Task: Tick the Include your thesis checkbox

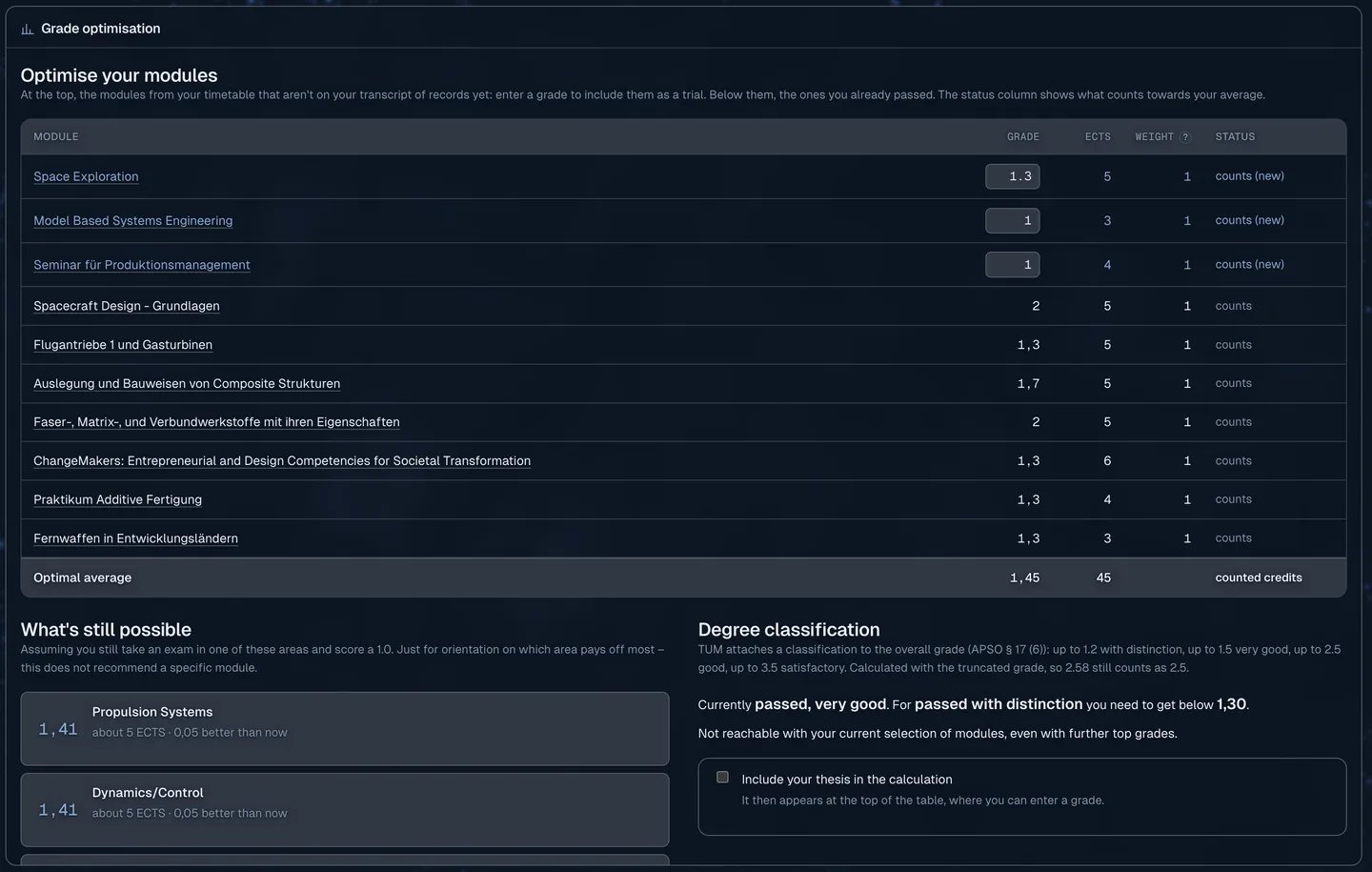Action: [x=722, y=778]
